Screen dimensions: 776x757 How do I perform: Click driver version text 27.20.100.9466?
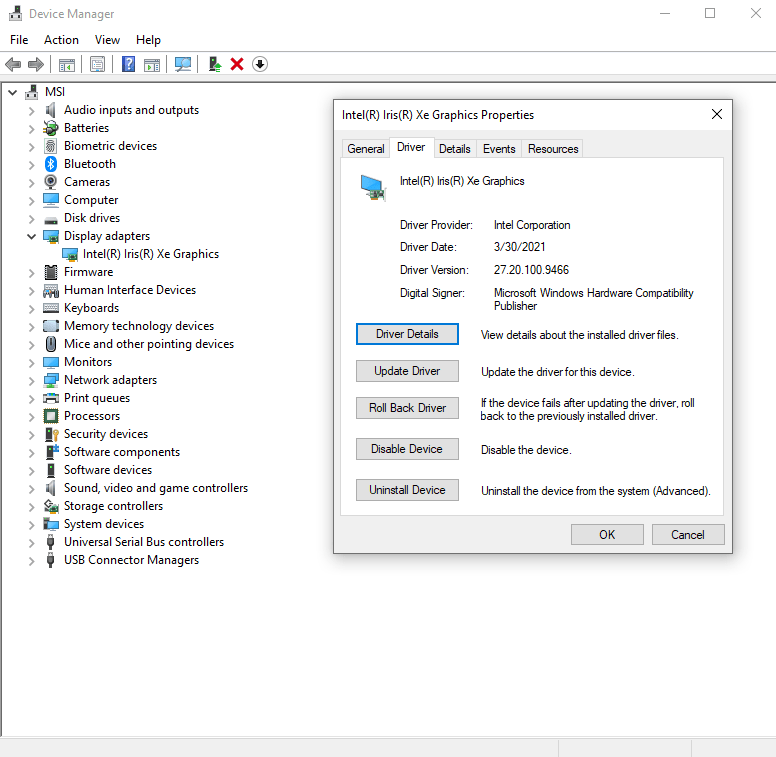click(x=531, y=270)
